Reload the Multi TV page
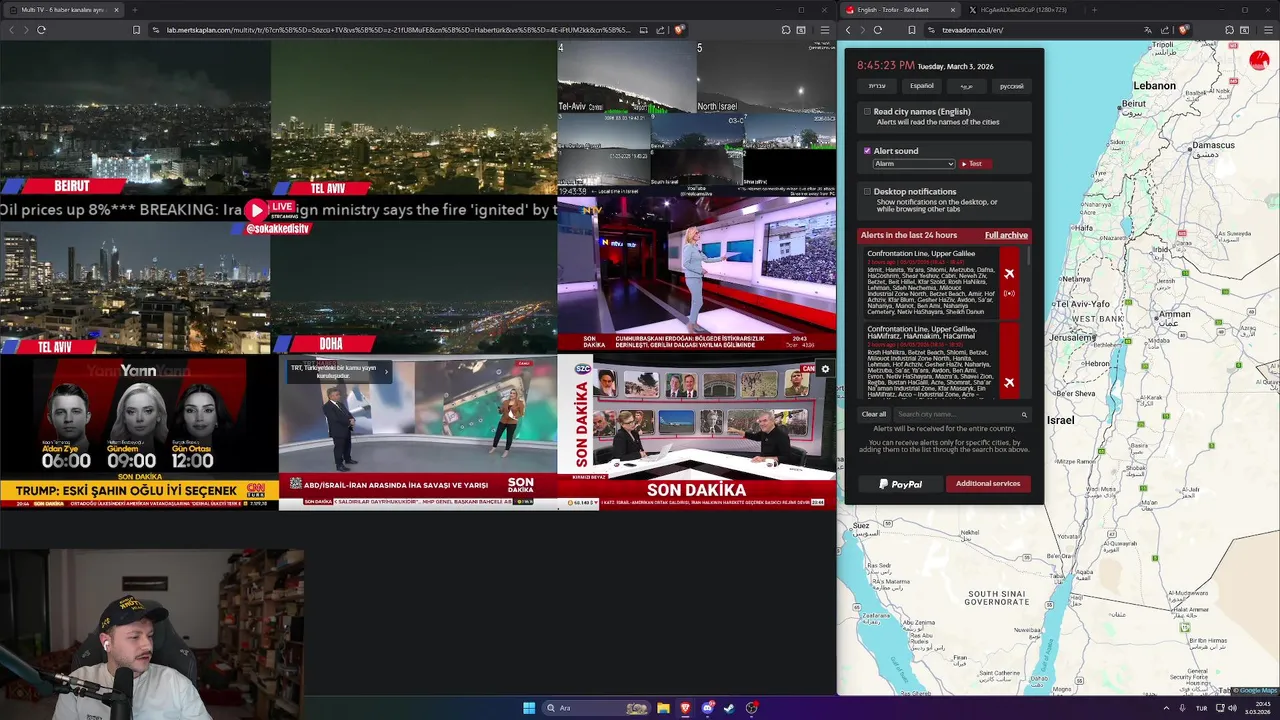The height and width of the screenshot is (720, 1280). click(41, 30)
